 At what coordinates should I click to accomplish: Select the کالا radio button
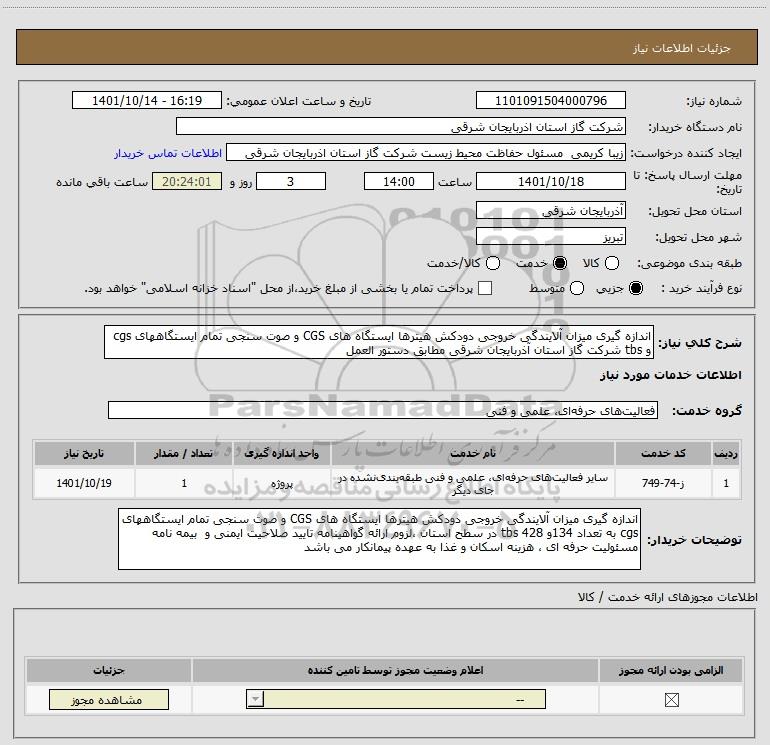(612, 263)
